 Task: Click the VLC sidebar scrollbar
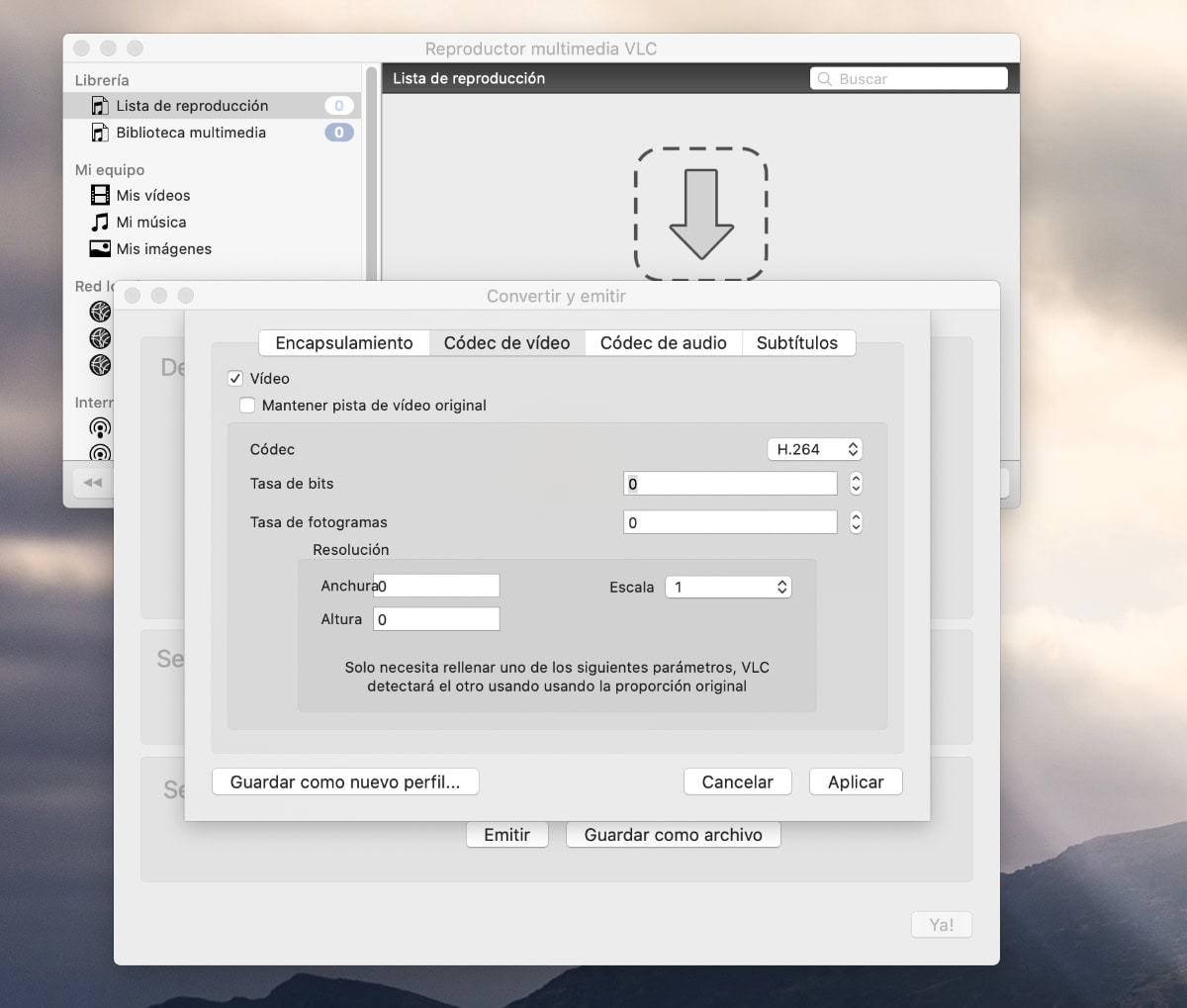pos(371,173)
